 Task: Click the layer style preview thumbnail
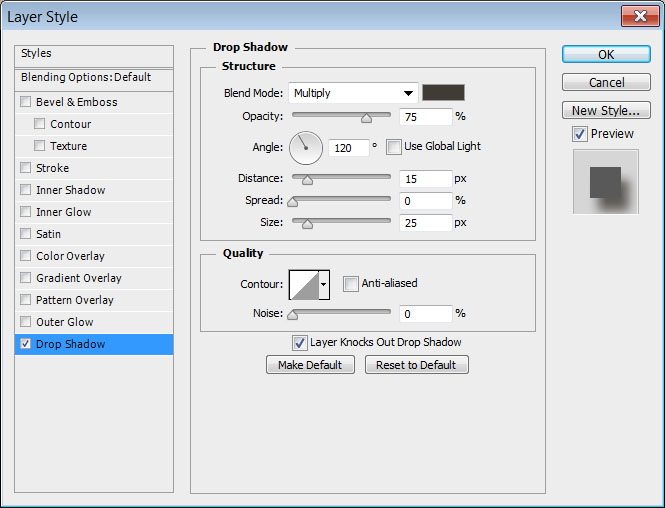[605, 181]
